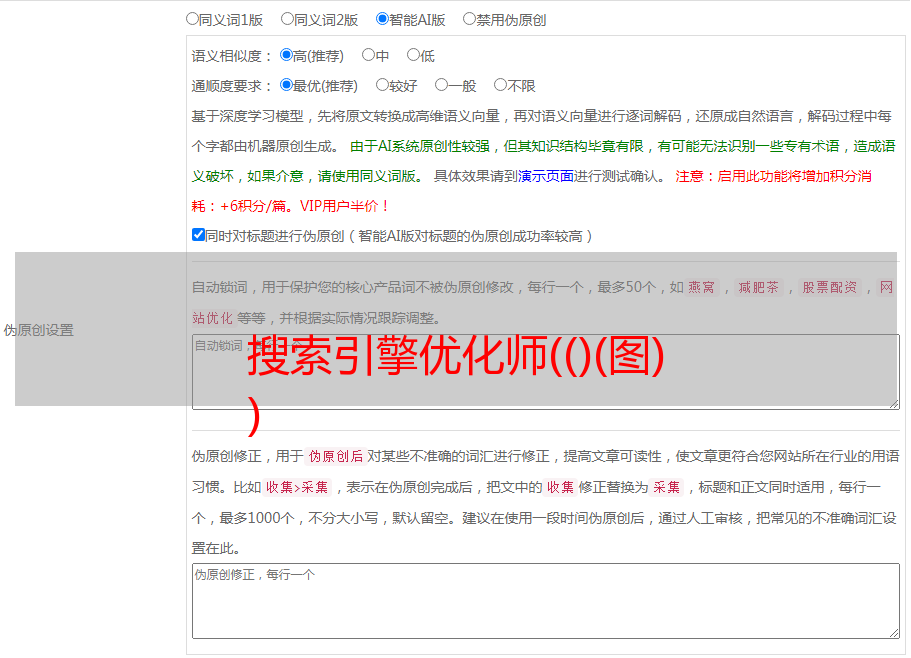Choose the 智能AI版 radio option

tap(382, 19)
